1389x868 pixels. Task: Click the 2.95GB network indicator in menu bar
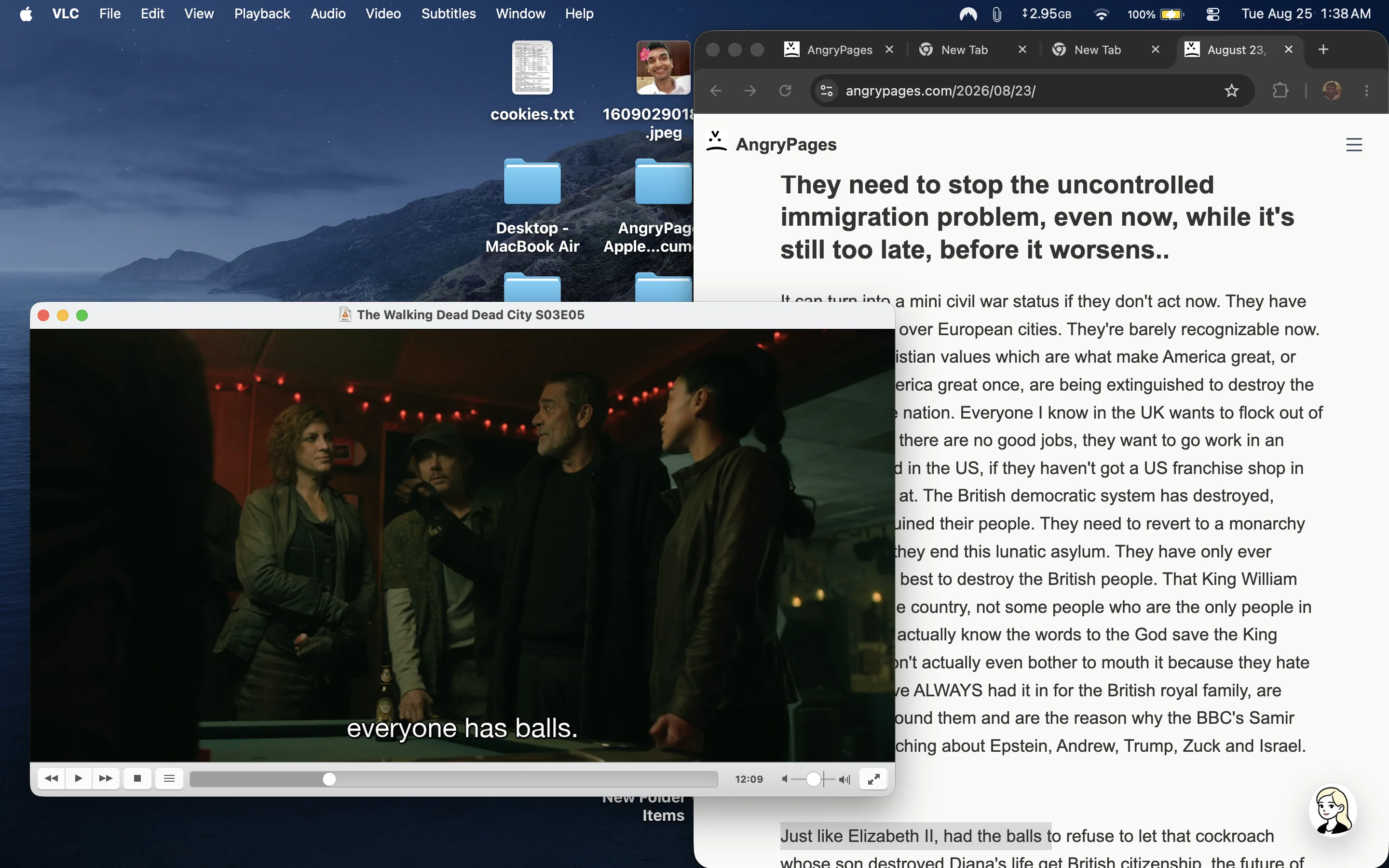[1047, 14]
